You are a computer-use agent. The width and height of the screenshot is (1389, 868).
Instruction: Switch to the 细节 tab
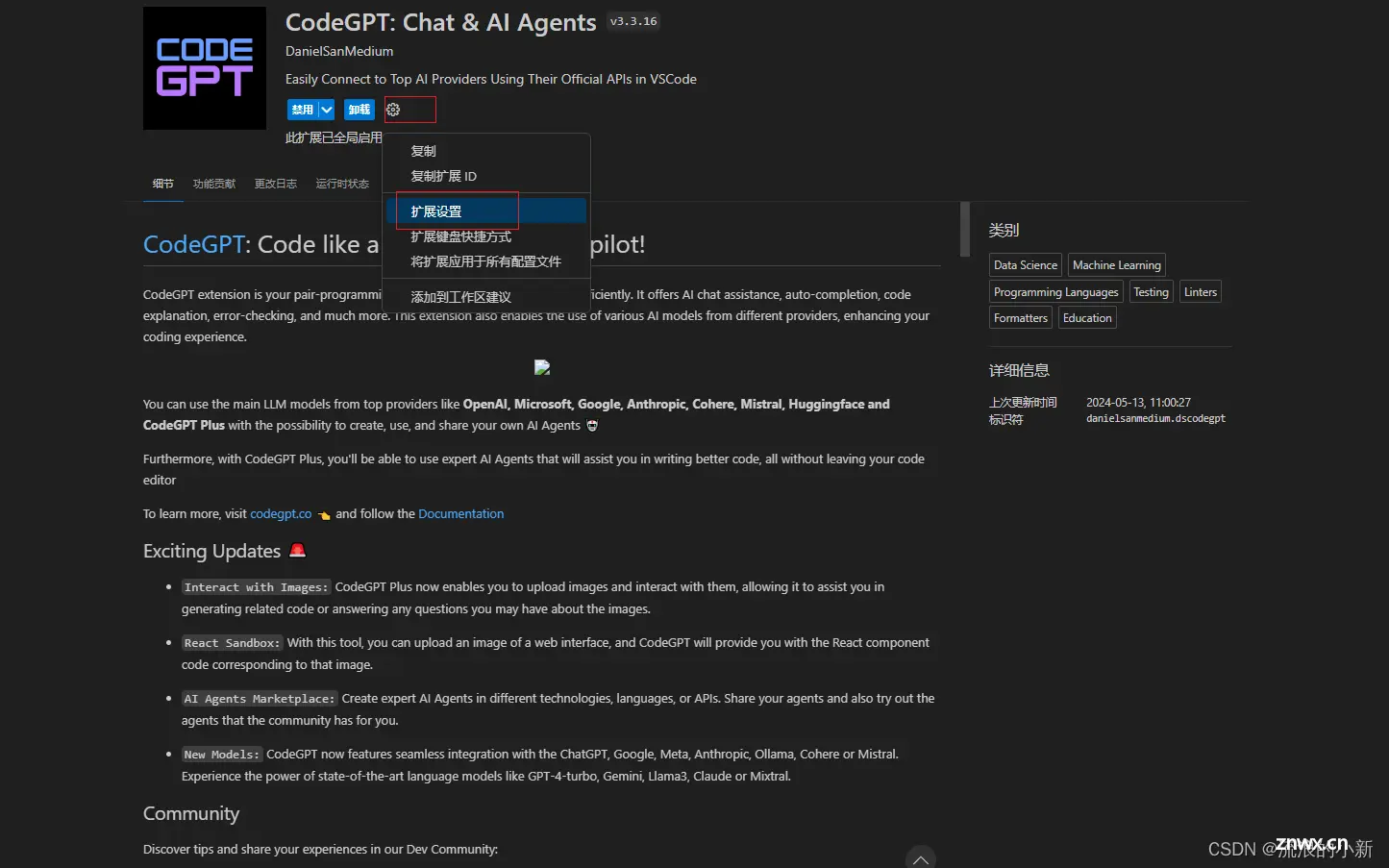(x=163, y=184)
